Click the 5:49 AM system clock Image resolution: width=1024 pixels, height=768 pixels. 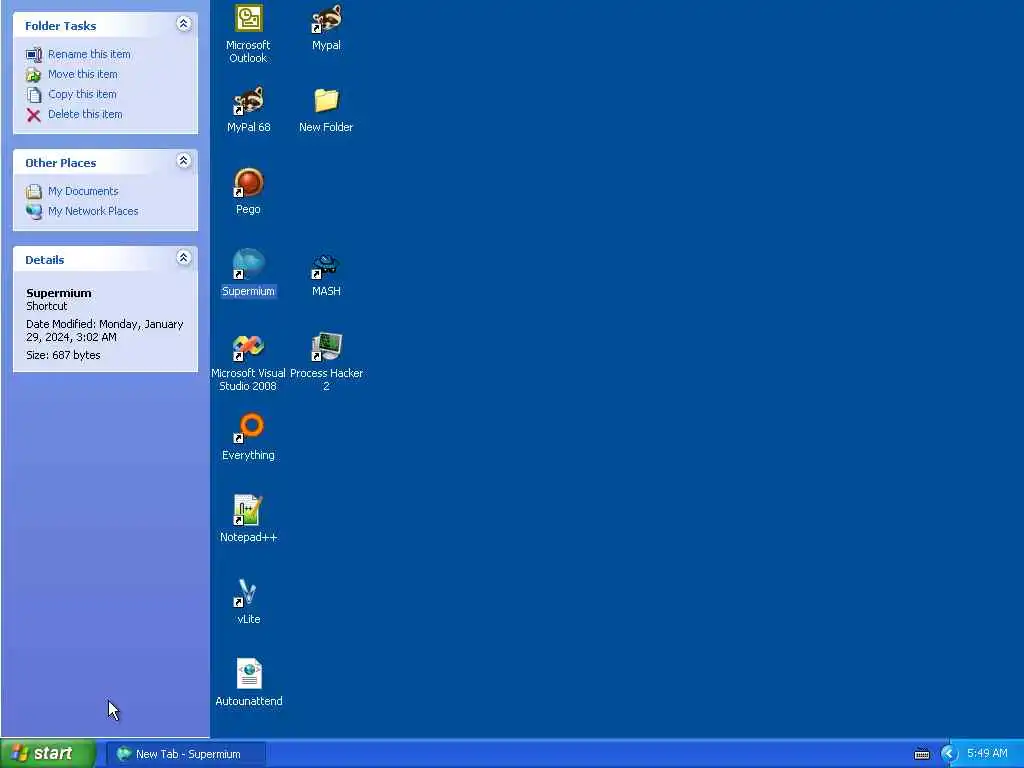(x=987, y=754)
